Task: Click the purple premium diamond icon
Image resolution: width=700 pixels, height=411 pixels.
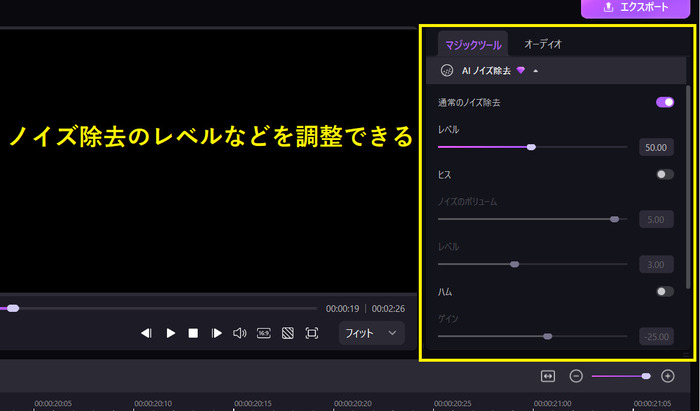Action: click(521, 70)
